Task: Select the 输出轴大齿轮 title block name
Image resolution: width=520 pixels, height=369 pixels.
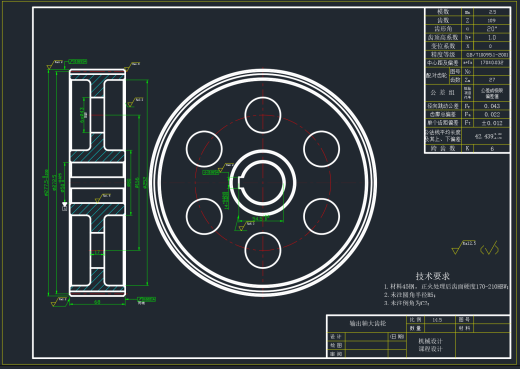Action: point(368,323)
